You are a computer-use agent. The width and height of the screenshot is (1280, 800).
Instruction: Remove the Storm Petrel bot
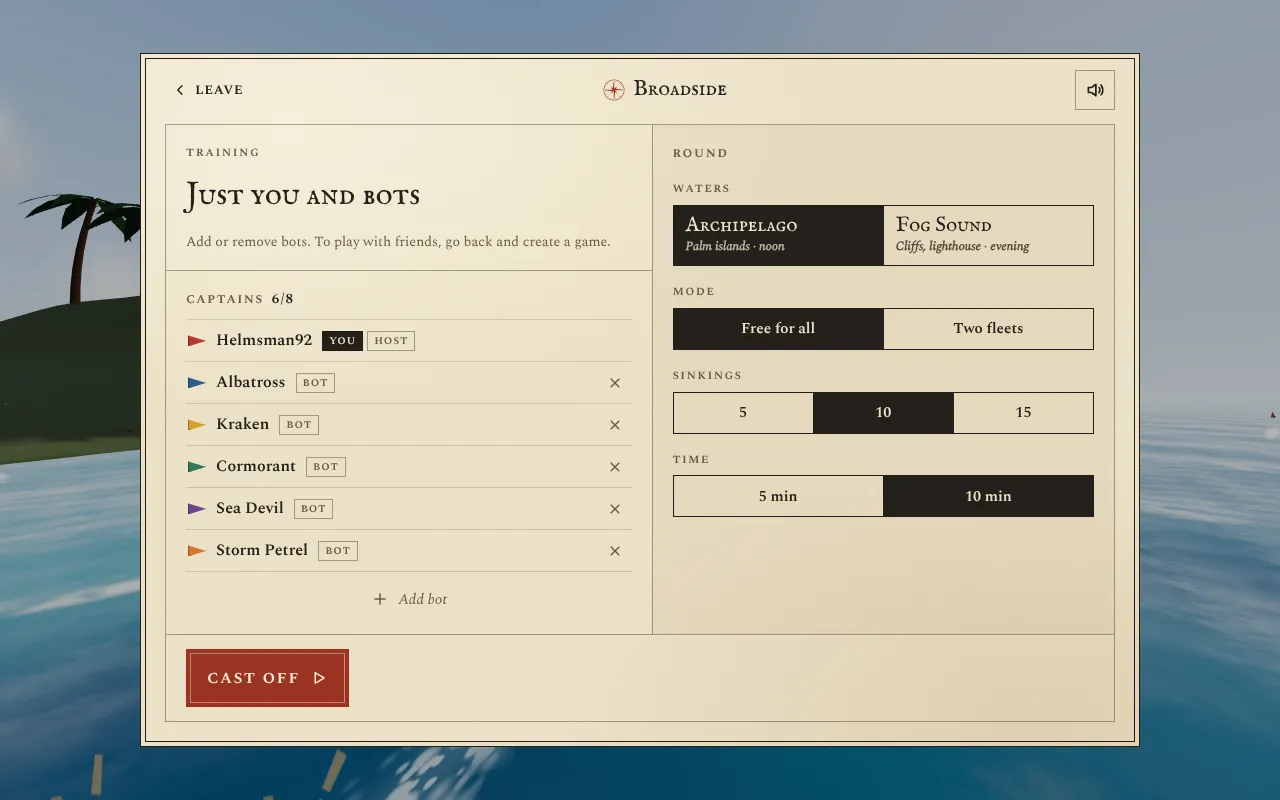(x=615, y=551)
